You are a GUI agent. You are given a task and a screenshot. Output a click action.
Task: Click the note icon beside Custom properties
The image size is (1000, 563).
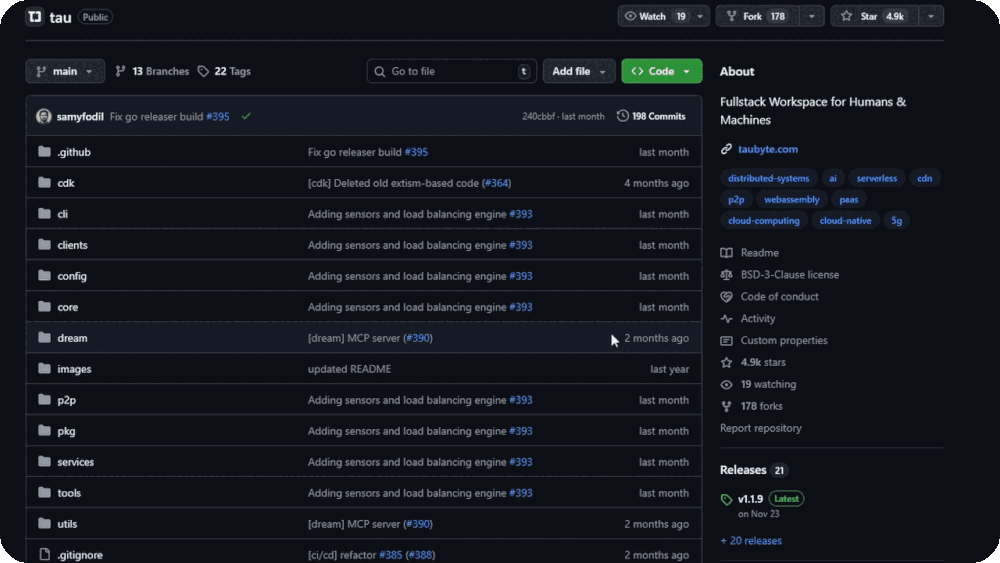point(726,340)
